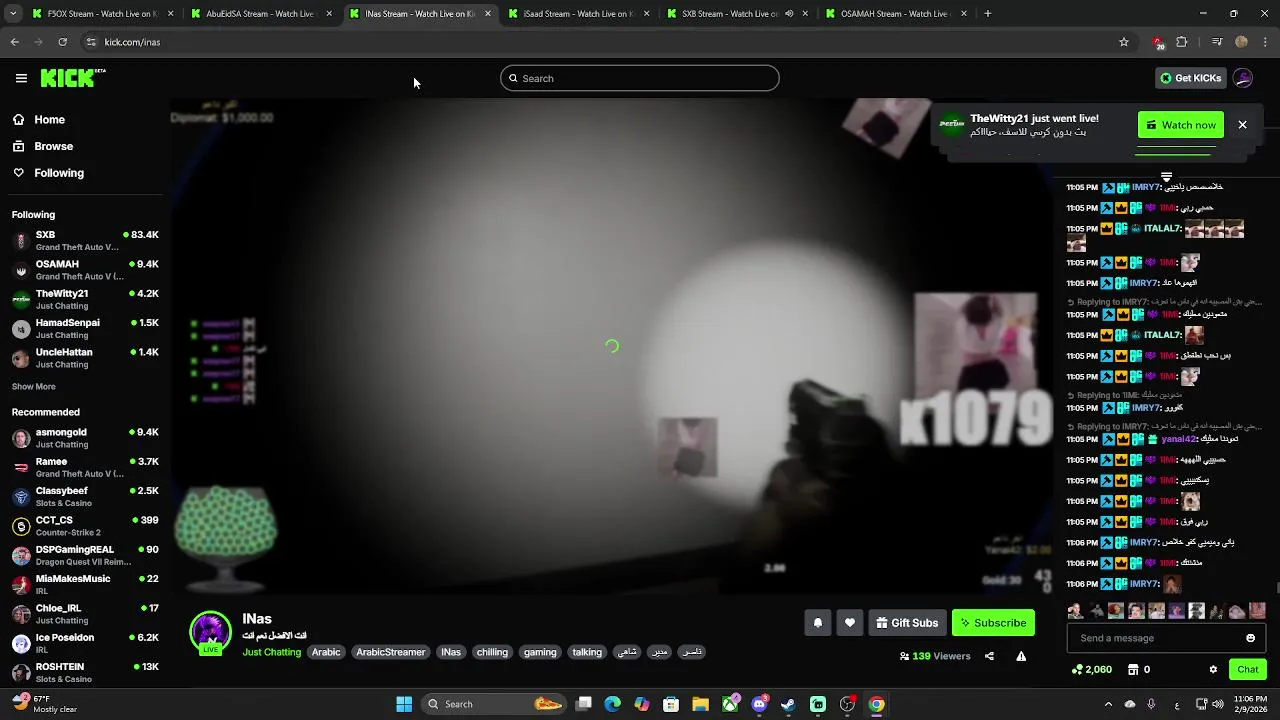This screenshot has width=1280, height=720.
Task: Switch to the SXB Stream tab
Action: click(736, 14)
